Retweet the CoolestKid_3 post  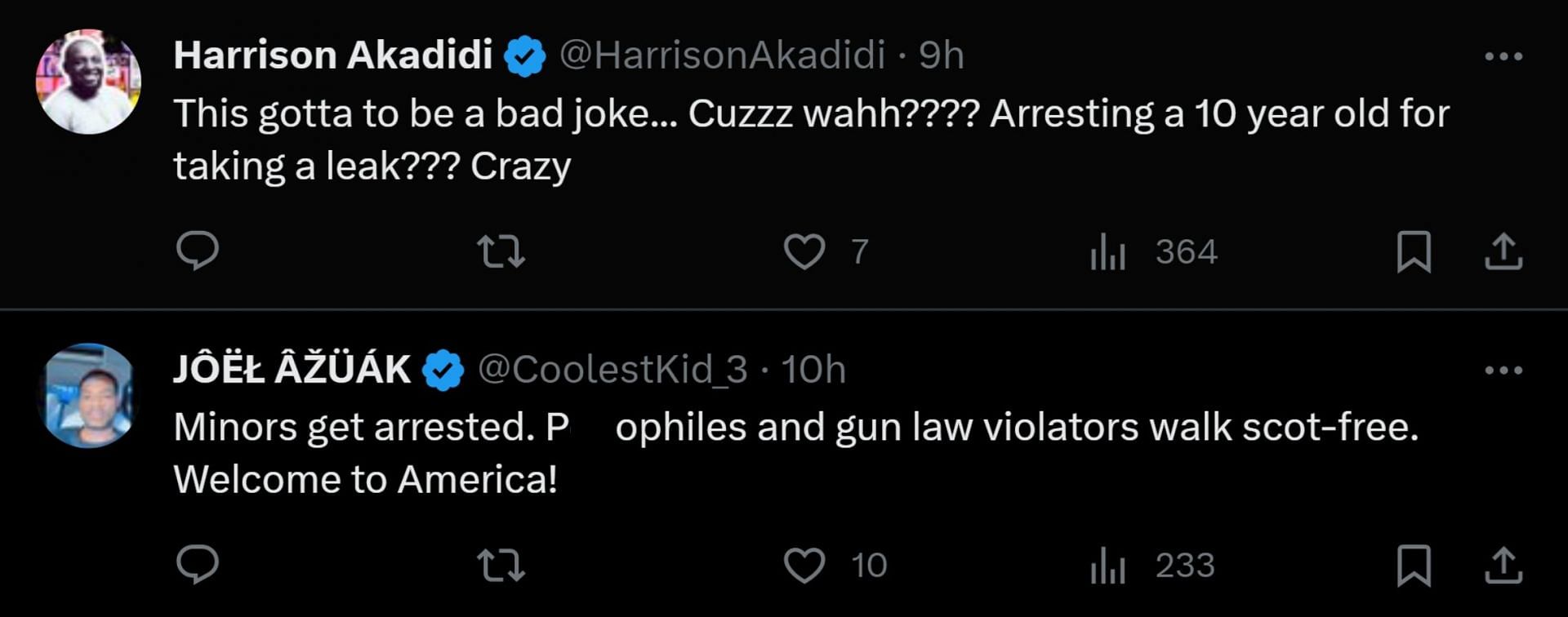(501, 565)
